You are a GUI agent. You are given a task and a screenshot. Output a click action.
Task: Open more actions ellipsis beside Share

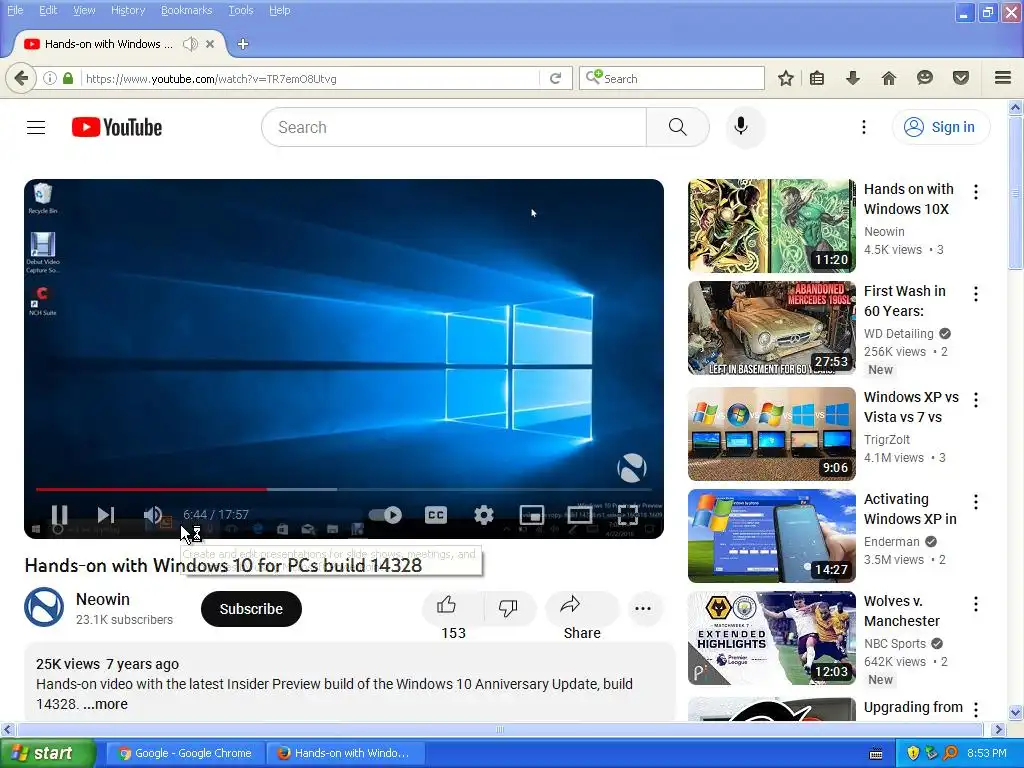click(x=643, y=608)
